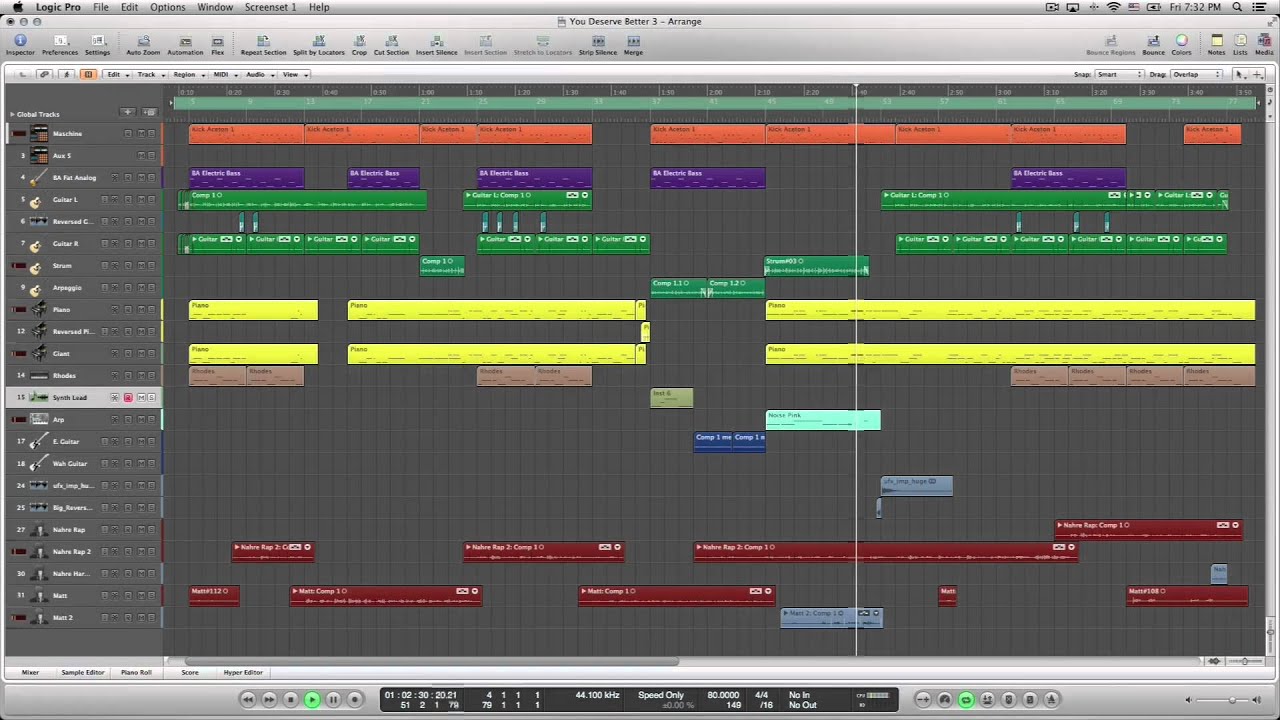Viewport: 1280px width, 720px height.
Task: Open the Snap Smart dropdown
Action: pos(1119,74)
